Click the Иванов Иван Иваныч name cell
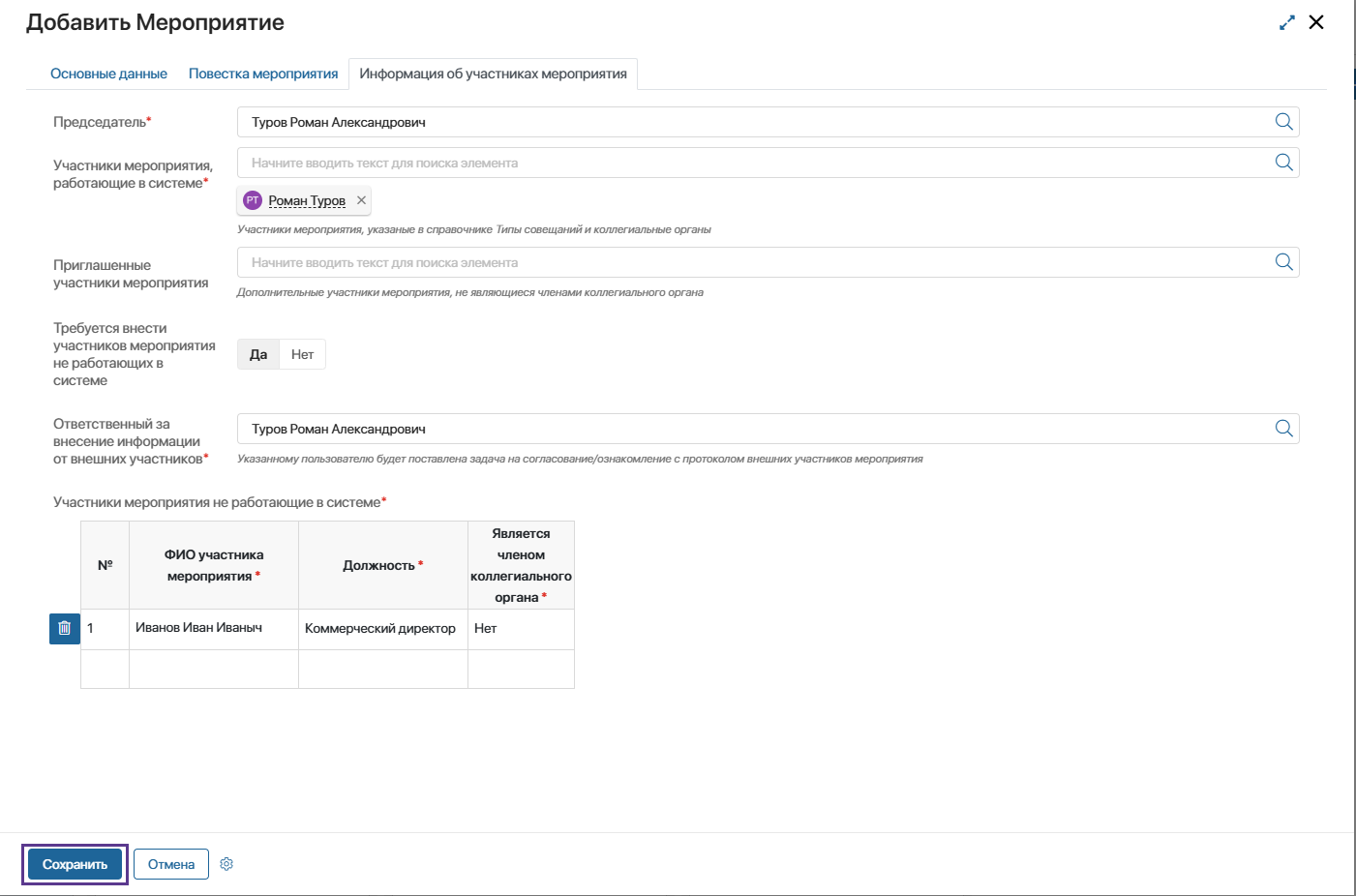The image size is (1356, 896). [213, 628]
